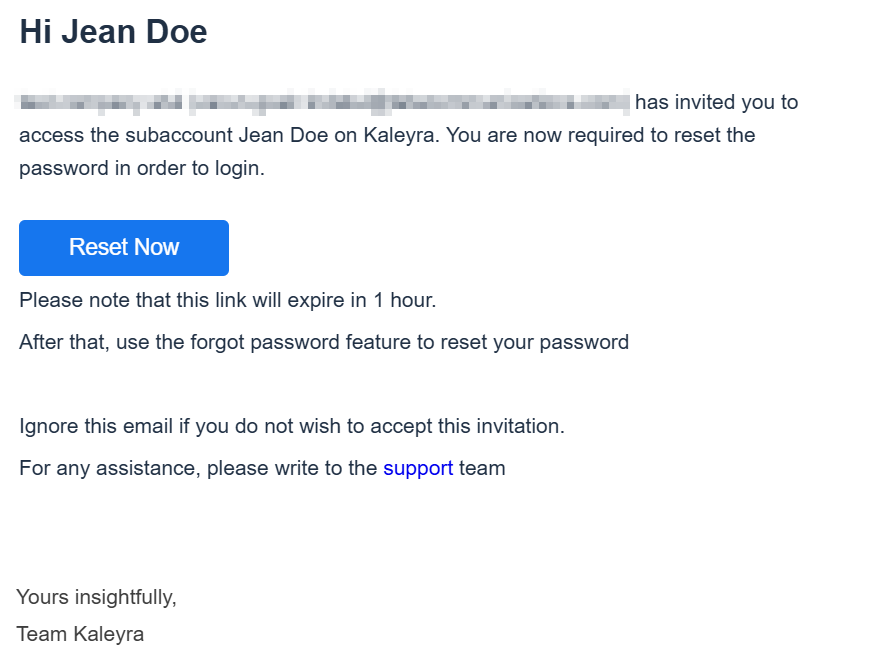Click the word 'team' after support
The image size is (884, 663).
click(x=482, y=468)
